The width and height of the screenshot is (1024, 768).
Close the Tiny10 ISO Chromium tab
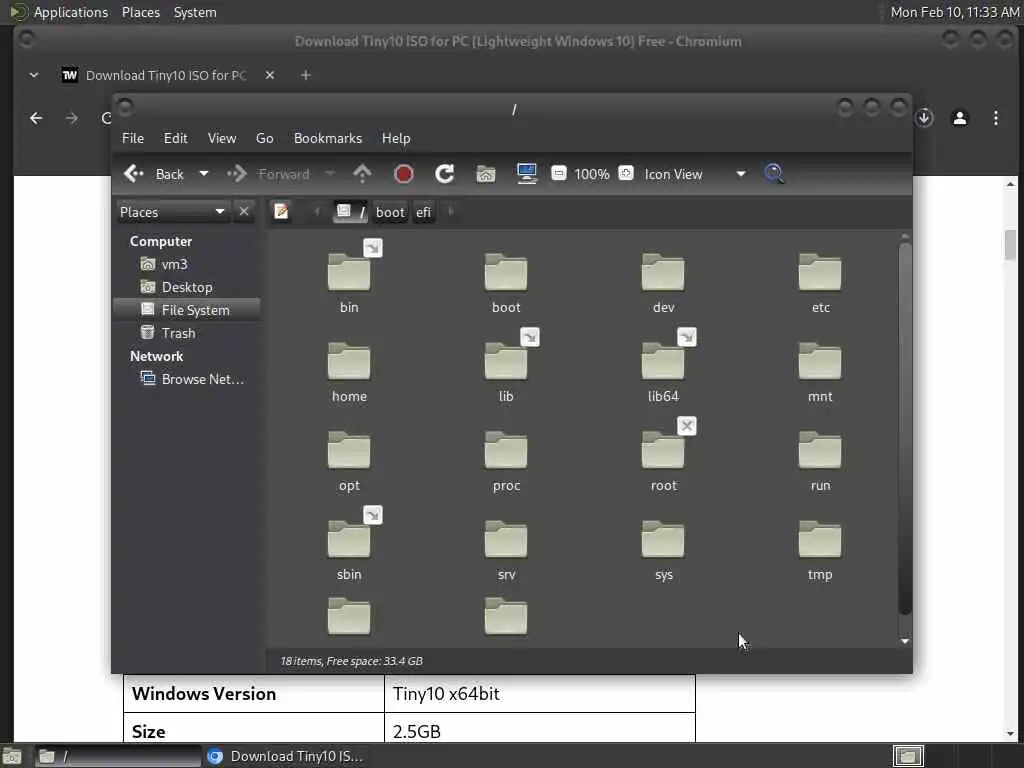tap(270, 75)
